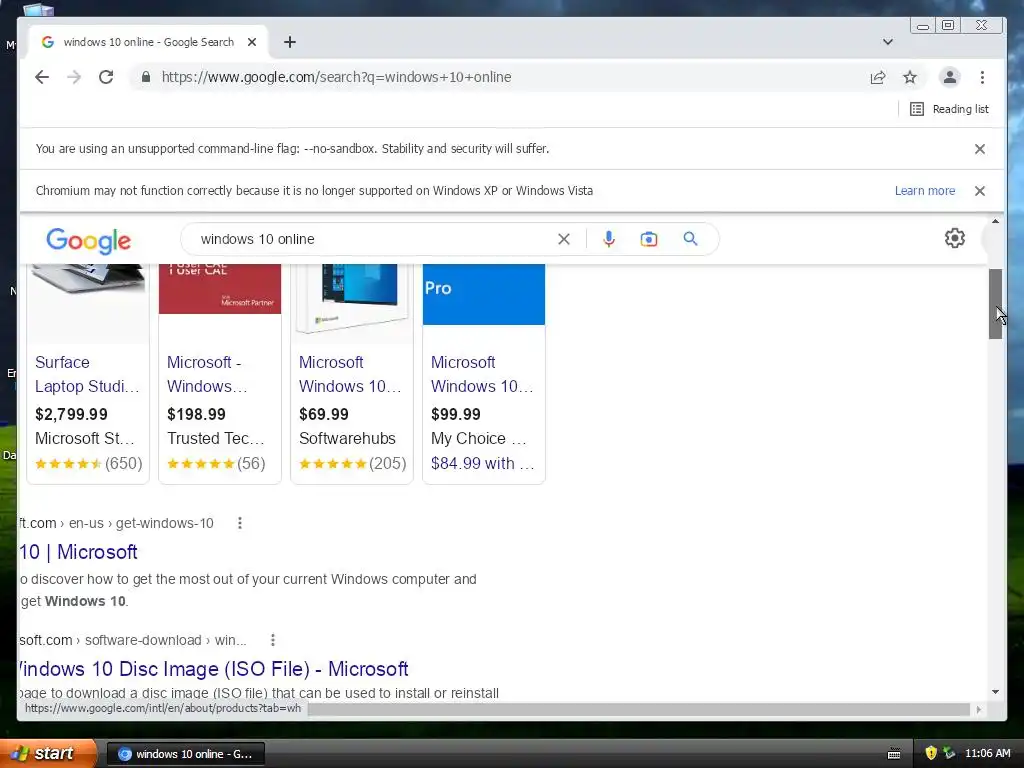Open the profile avatar menu

pyautogui.click(x=950, y=77)
